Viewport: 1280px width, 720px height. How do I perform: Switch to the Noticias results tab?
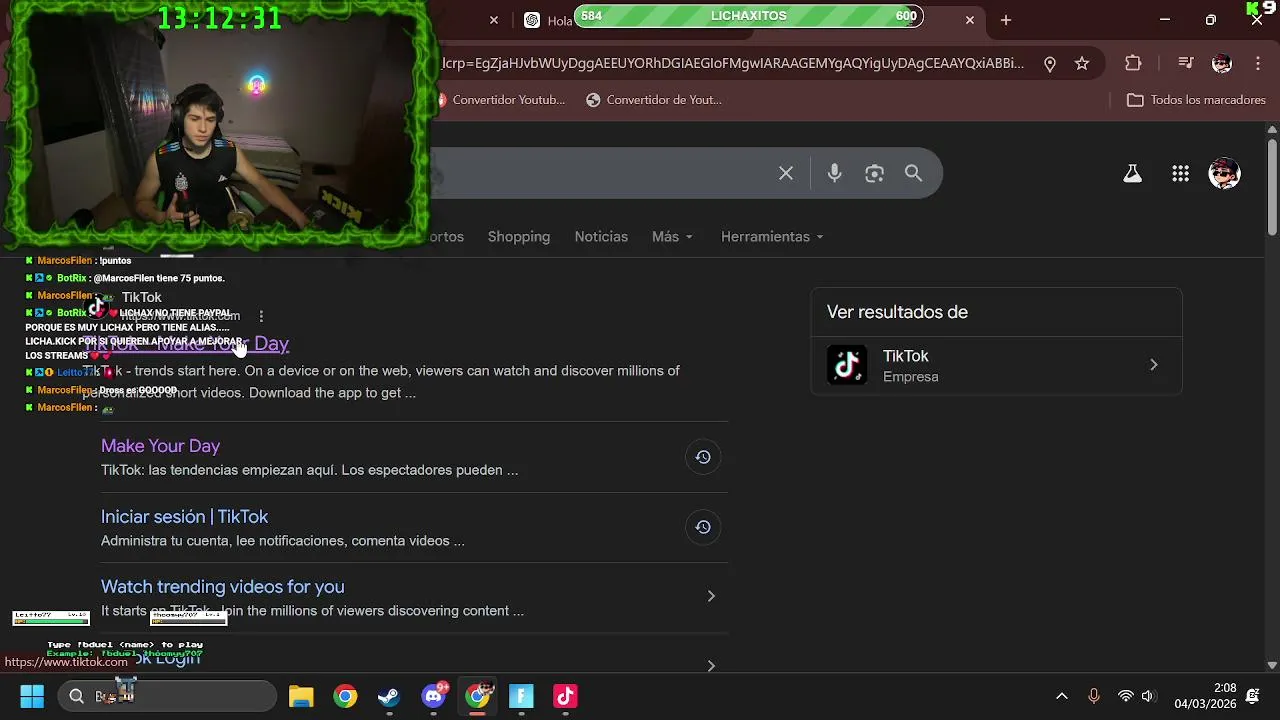tap(601, 237)
